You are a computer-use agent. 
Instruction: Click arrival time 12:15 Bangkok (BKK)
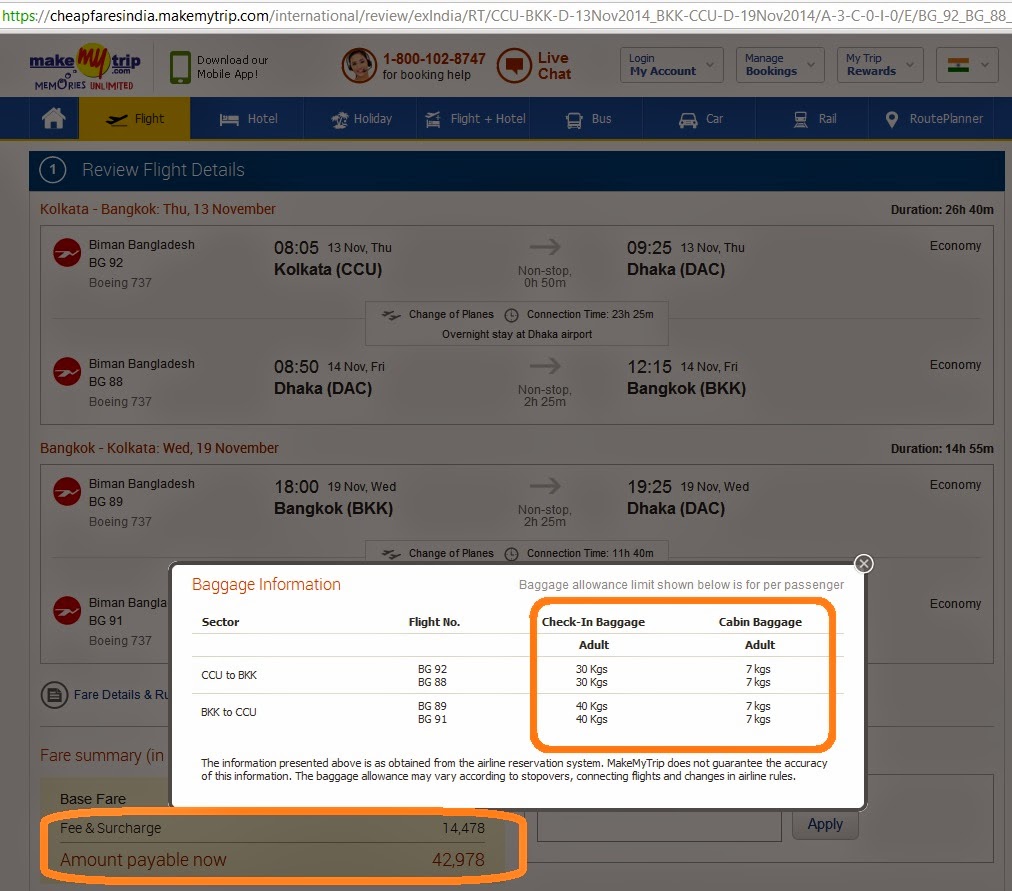pyautogui.click(x=649, y=367)
